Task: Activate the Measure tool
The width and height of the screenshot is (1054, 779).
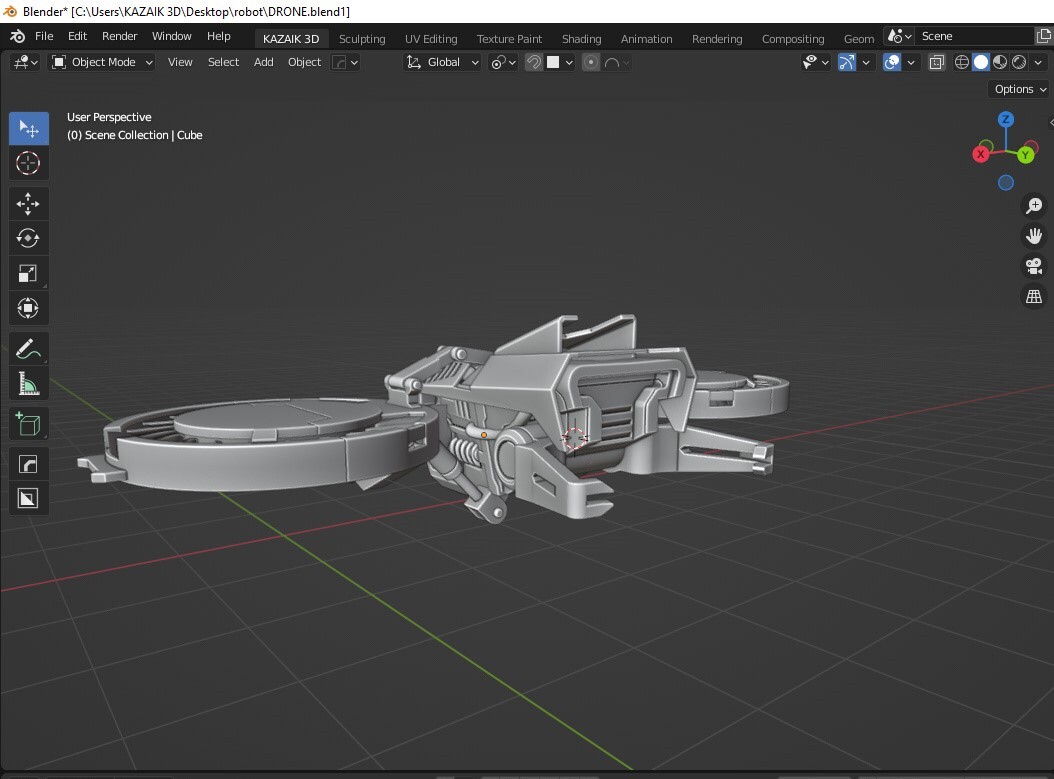Action: [x=28, y=383]
